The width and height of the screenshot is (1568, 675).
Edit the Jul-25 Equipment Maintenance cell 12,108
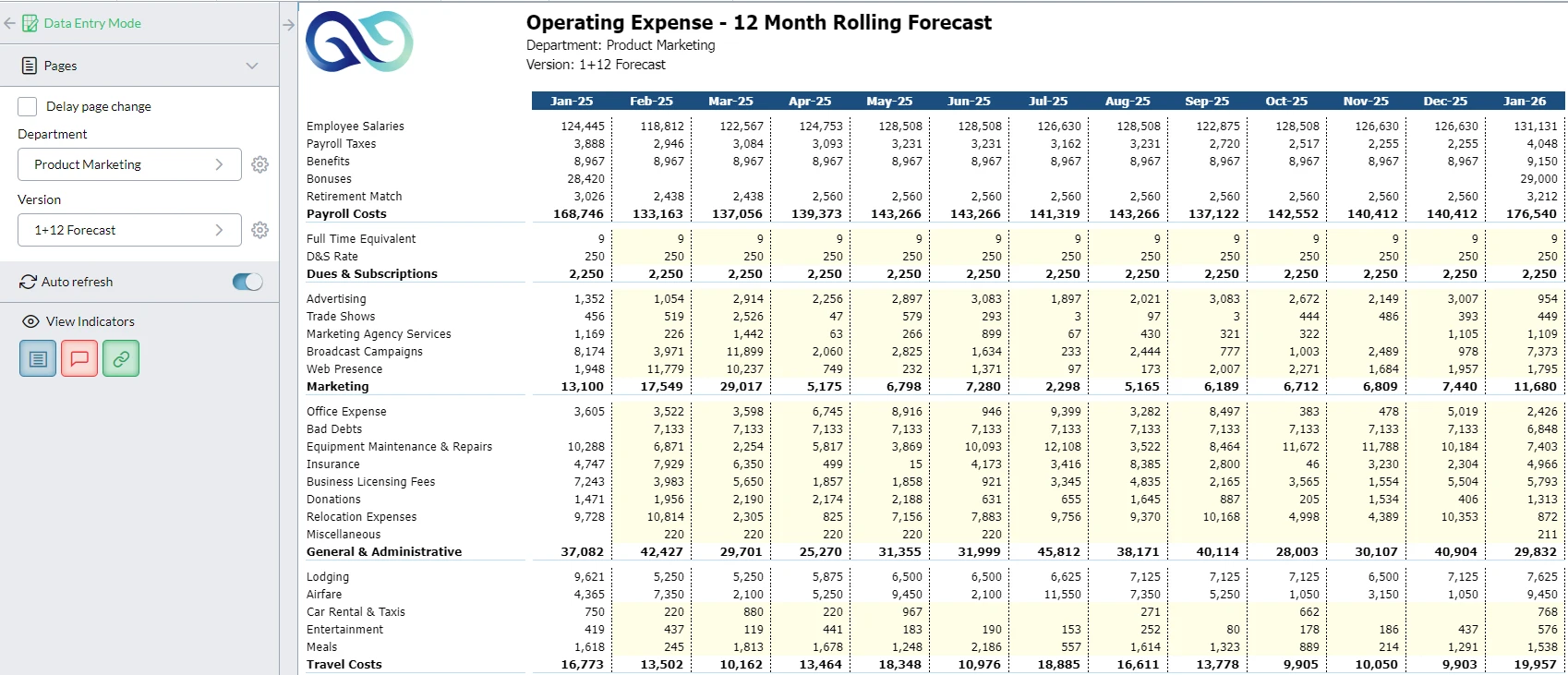[x=1048, y=446]
